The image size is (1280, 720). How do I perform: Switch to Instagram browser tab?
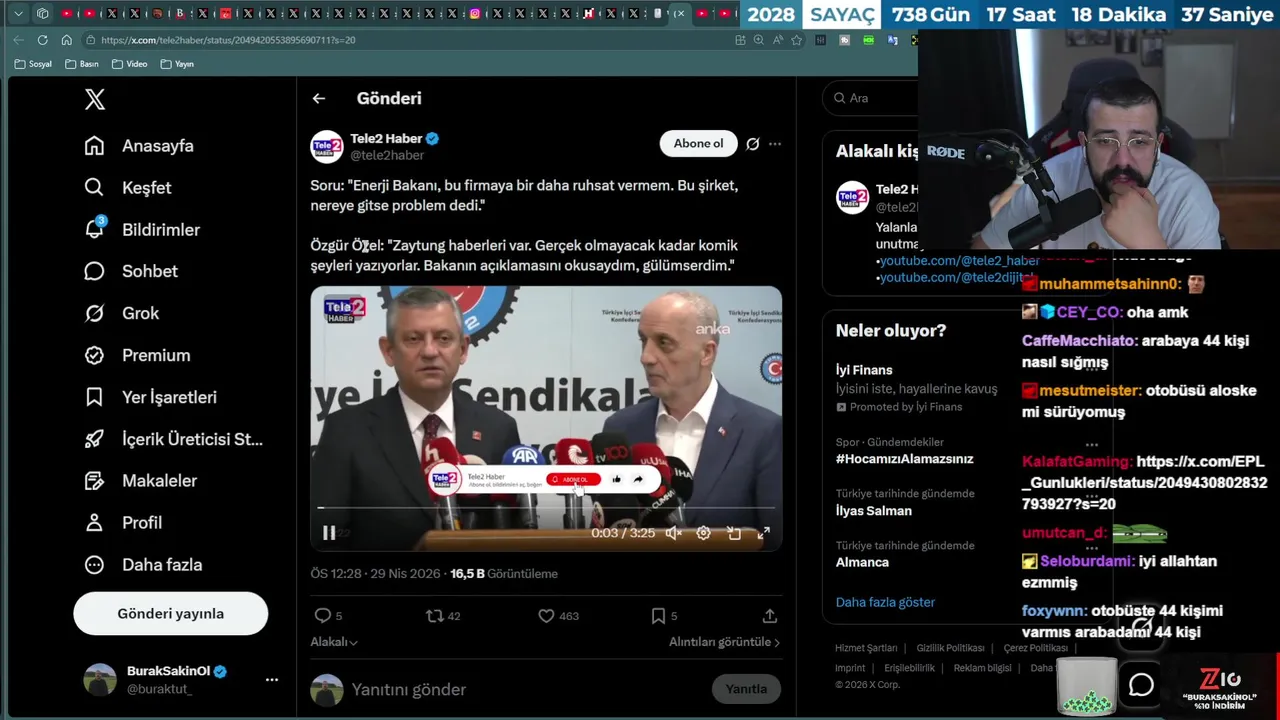tap(475, 13)
